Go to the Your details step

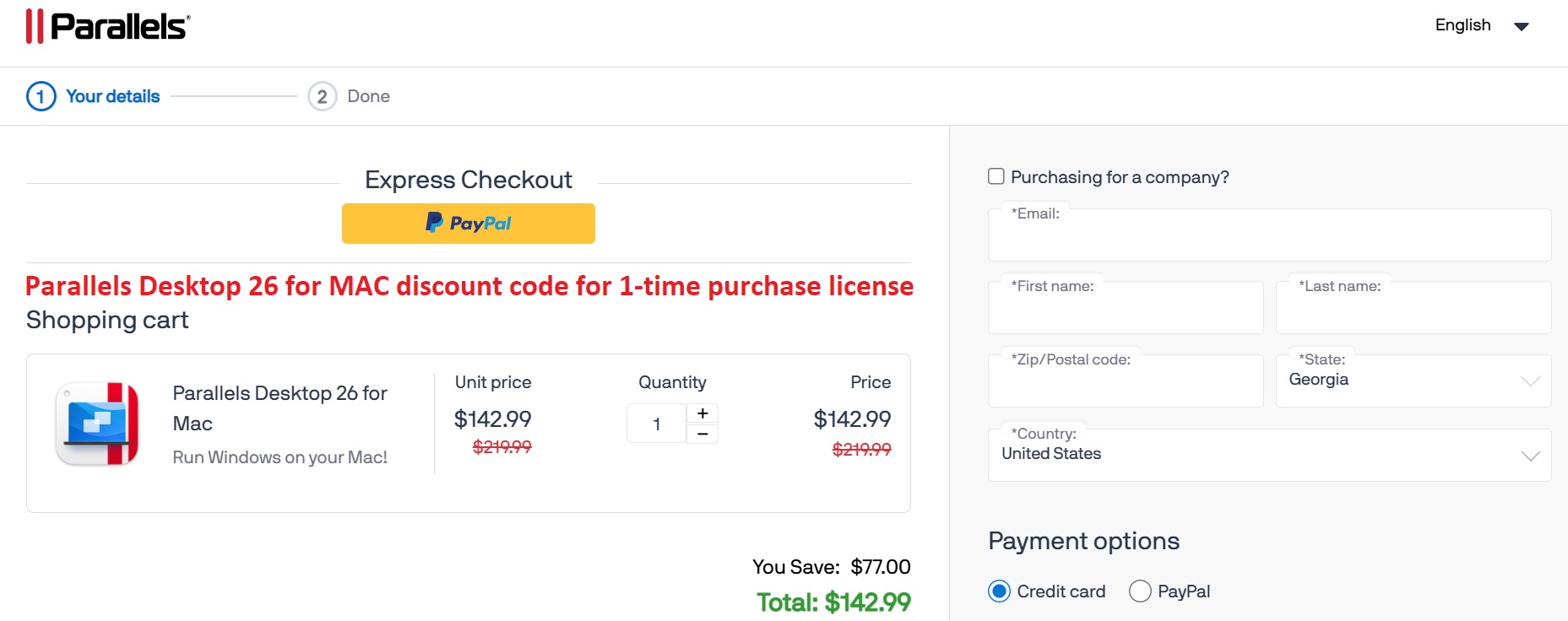(112, 96)
